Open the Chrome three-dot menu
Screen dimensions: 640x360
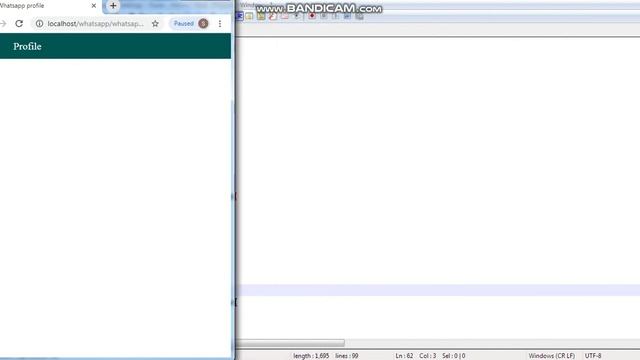(x=220, y=24)
